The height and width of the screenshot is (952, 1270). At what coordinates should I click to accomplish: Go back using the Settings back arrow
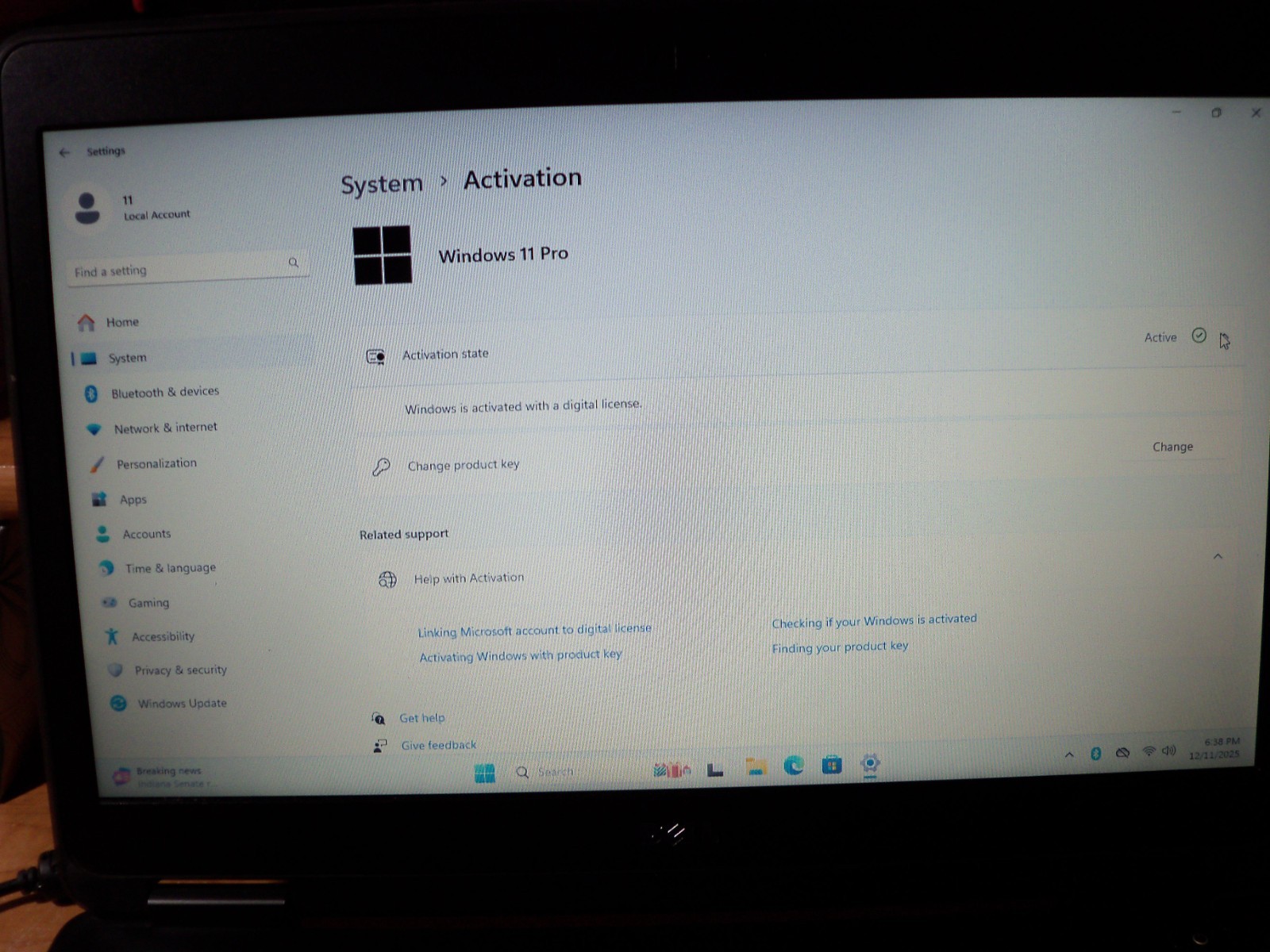tap(65, 152)
